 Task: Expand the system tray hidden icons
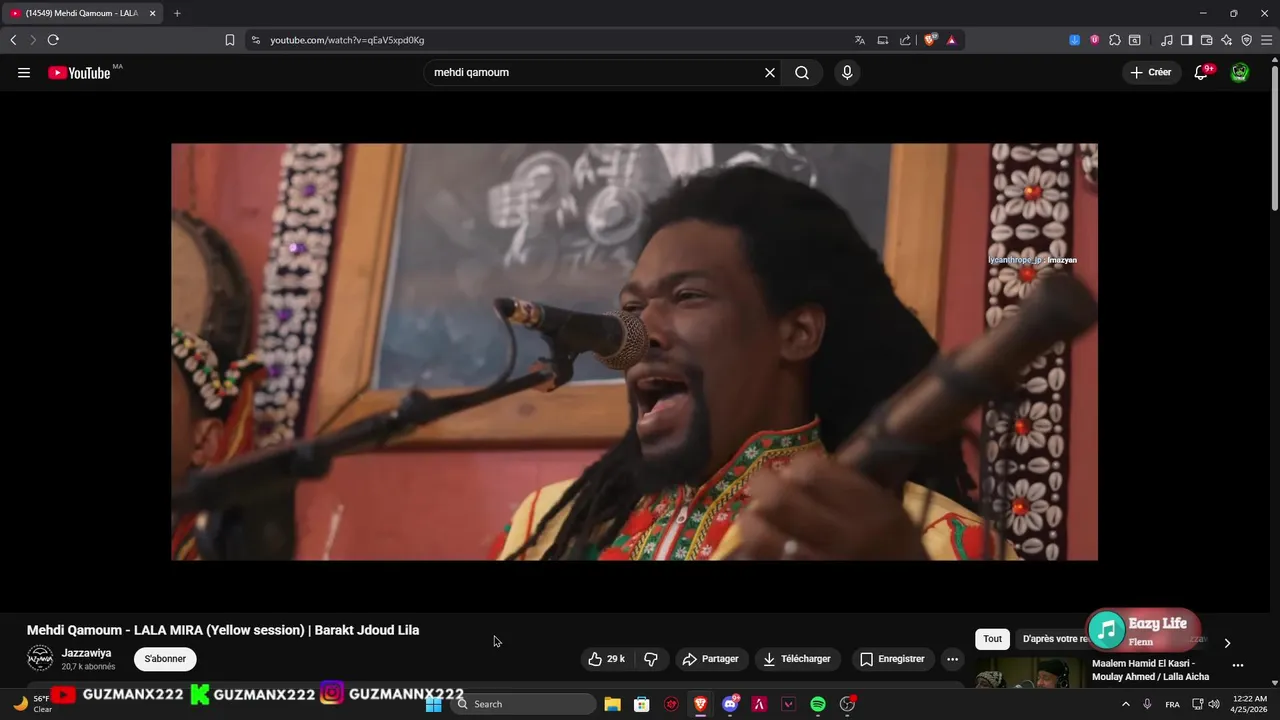click(1126, 704)
